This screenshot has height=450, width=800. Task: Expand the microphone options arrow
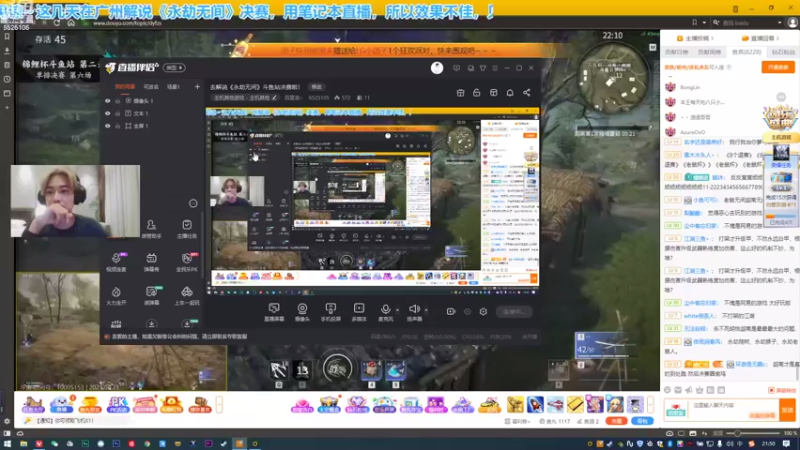tap(397, 310)
